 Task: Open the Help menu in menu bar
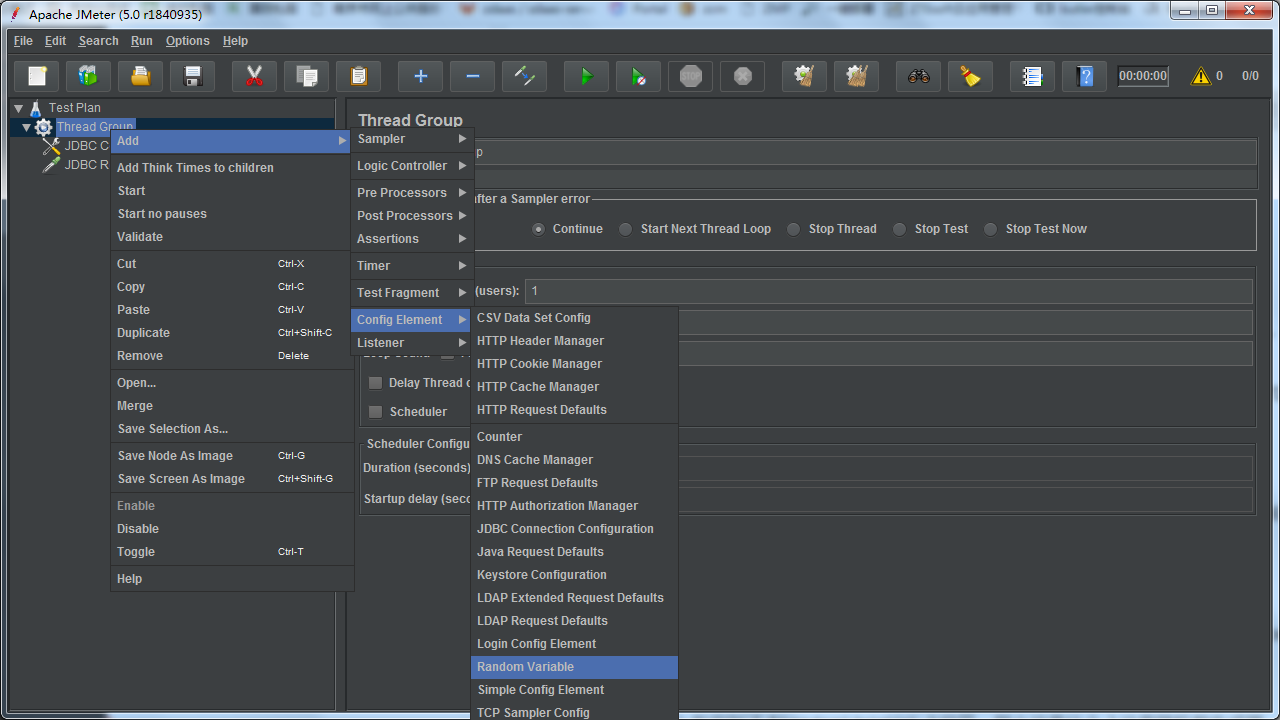click(236, 41)
